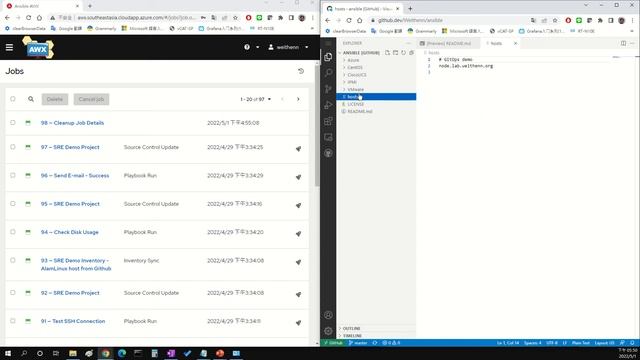Expand the OUTLINE section
Viewport: 640px width, 360px height.
click(x=376, y=328)
